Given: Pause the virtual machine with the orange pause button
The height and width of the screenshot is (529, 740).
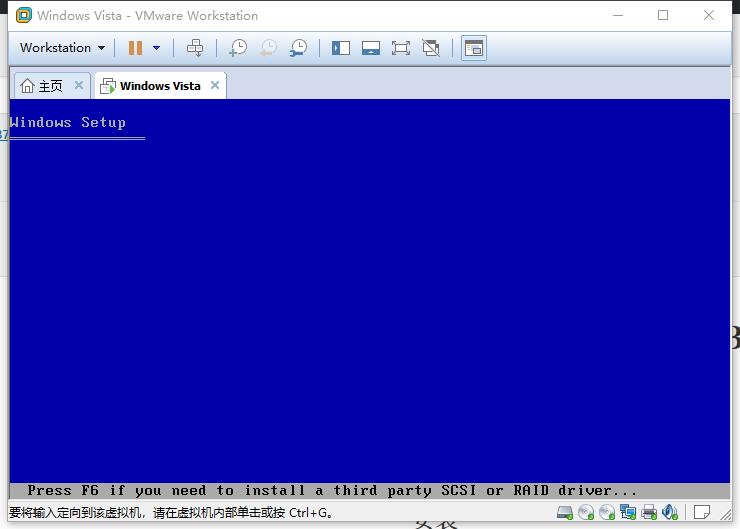Looking at the screenshot, I should [x=135, y=48].
